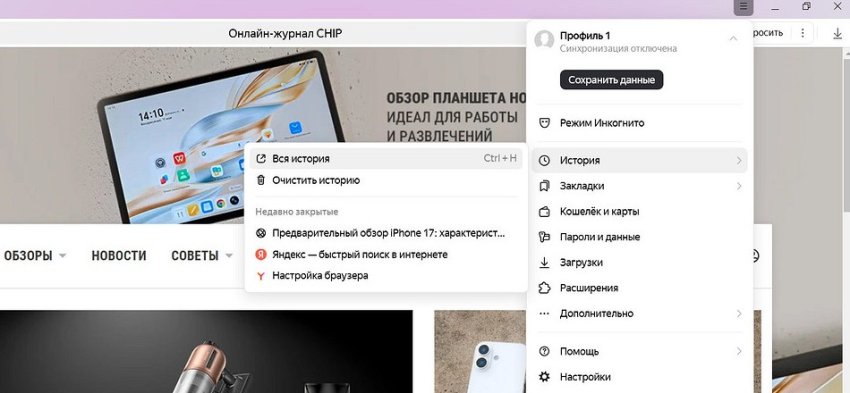The image size is (850, 393).
Task: Open the downloads arrow icon in toolbar
Action: (x=837, y=33)
